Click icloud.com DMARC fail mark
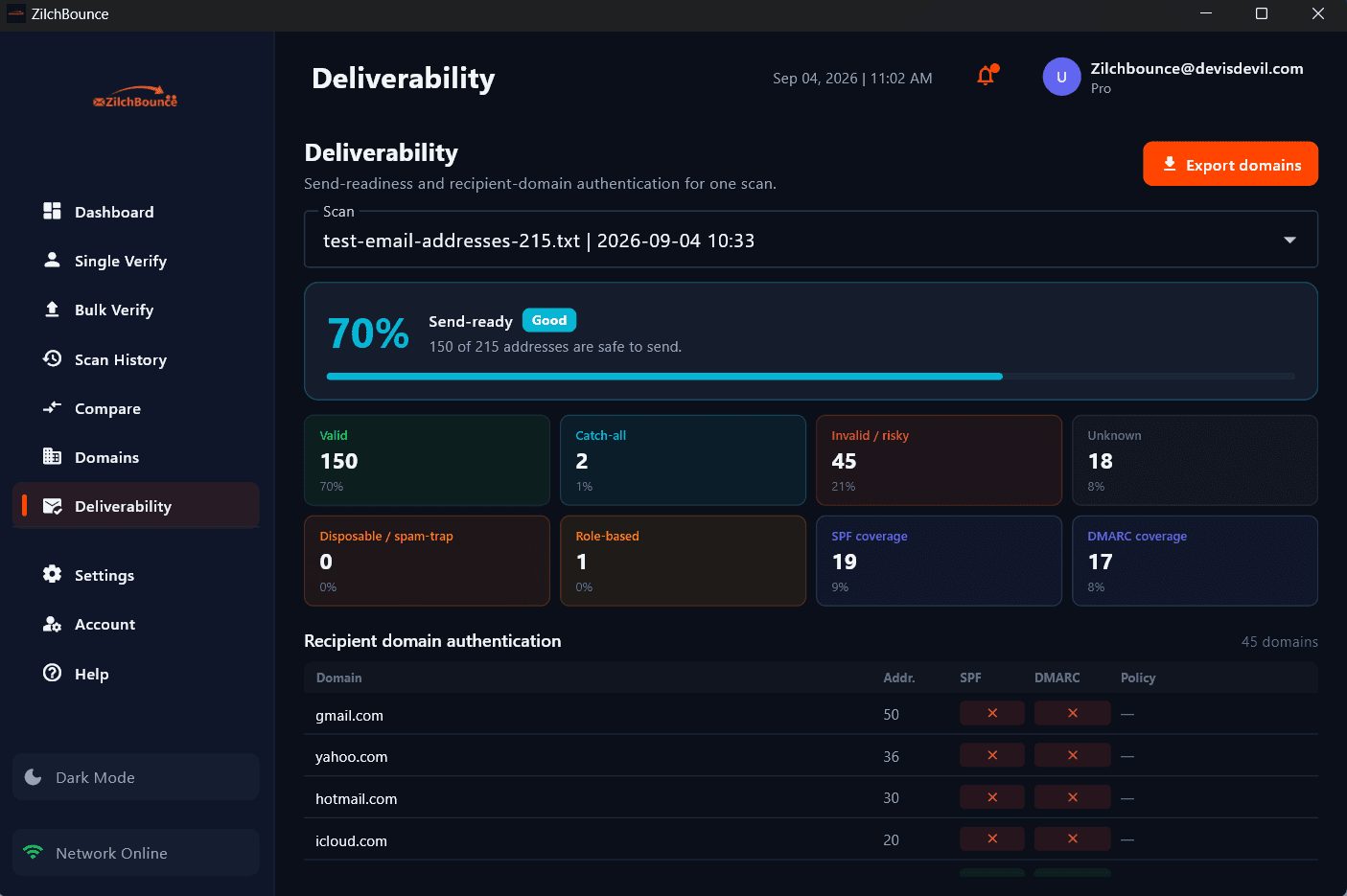The image size is (1347, 896). [1073, 839]
